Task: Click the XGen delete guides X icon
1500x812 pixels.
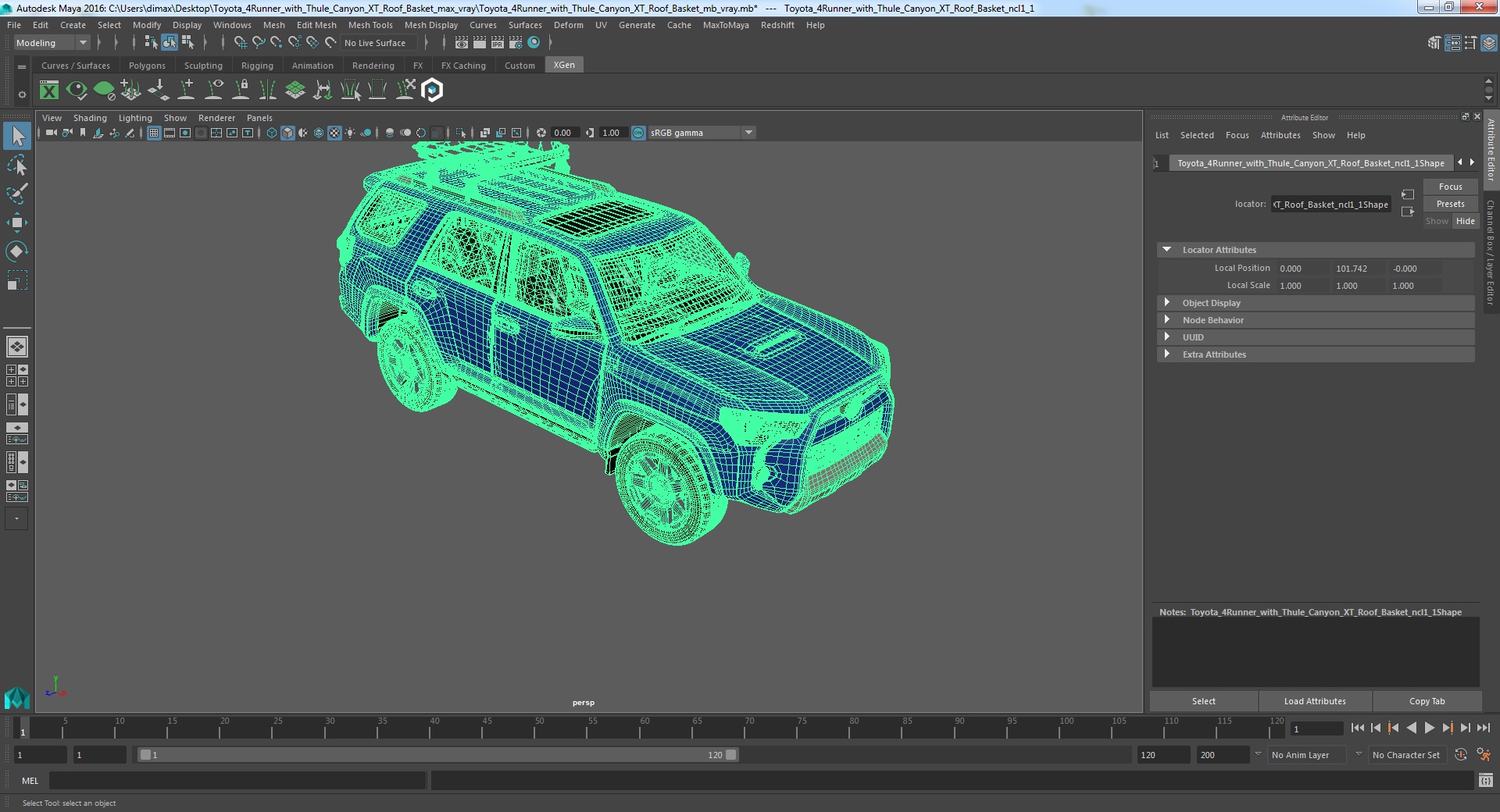Action: [x=405, y=91]
